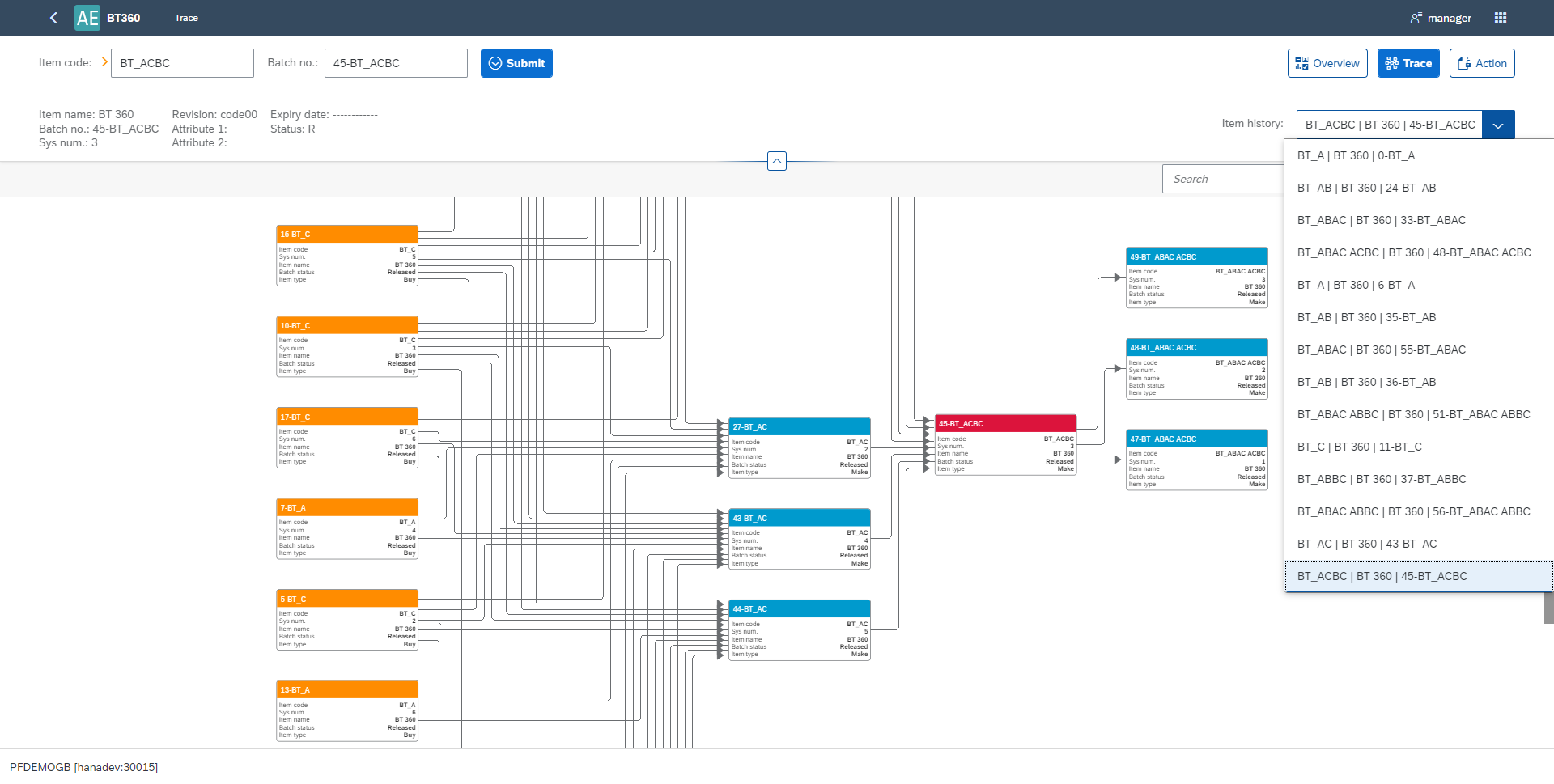This screenshot has height=784, width=1554.
Task: Click the Item history combo box field
Action: [x=1389, y=125]
